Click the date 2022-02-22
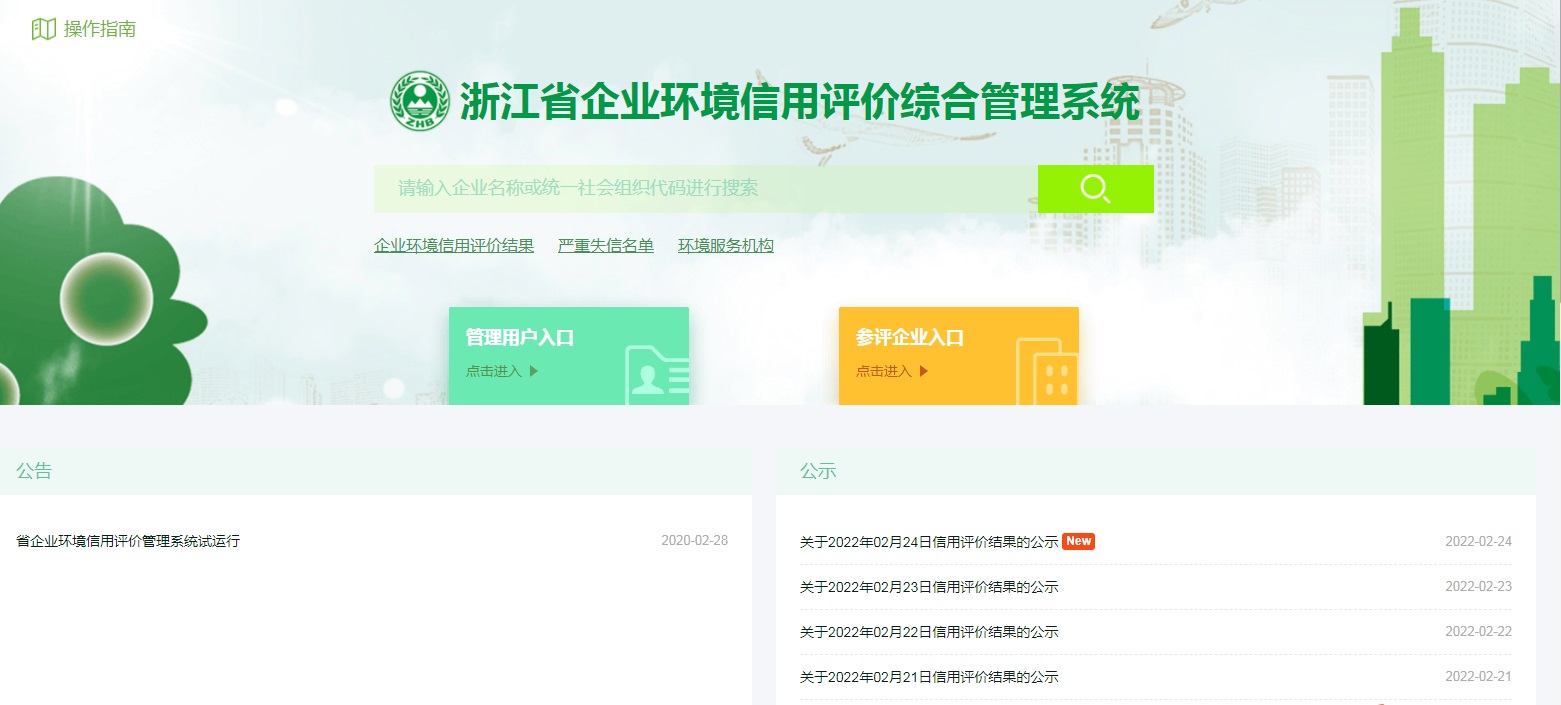The width and height of the screenshot is (1561, 705). [1478, 632]
